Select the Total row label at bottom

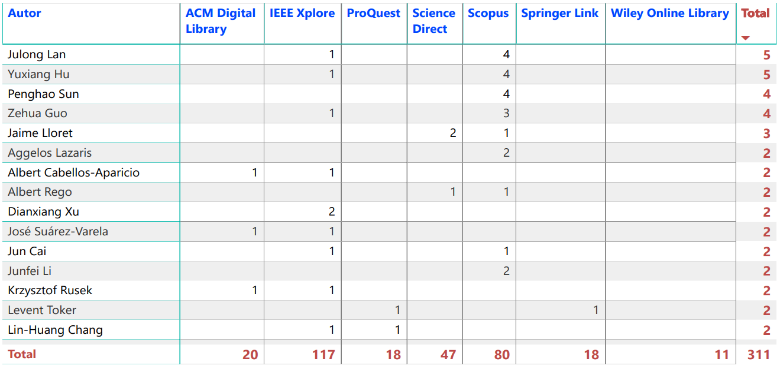pos(22,354)
